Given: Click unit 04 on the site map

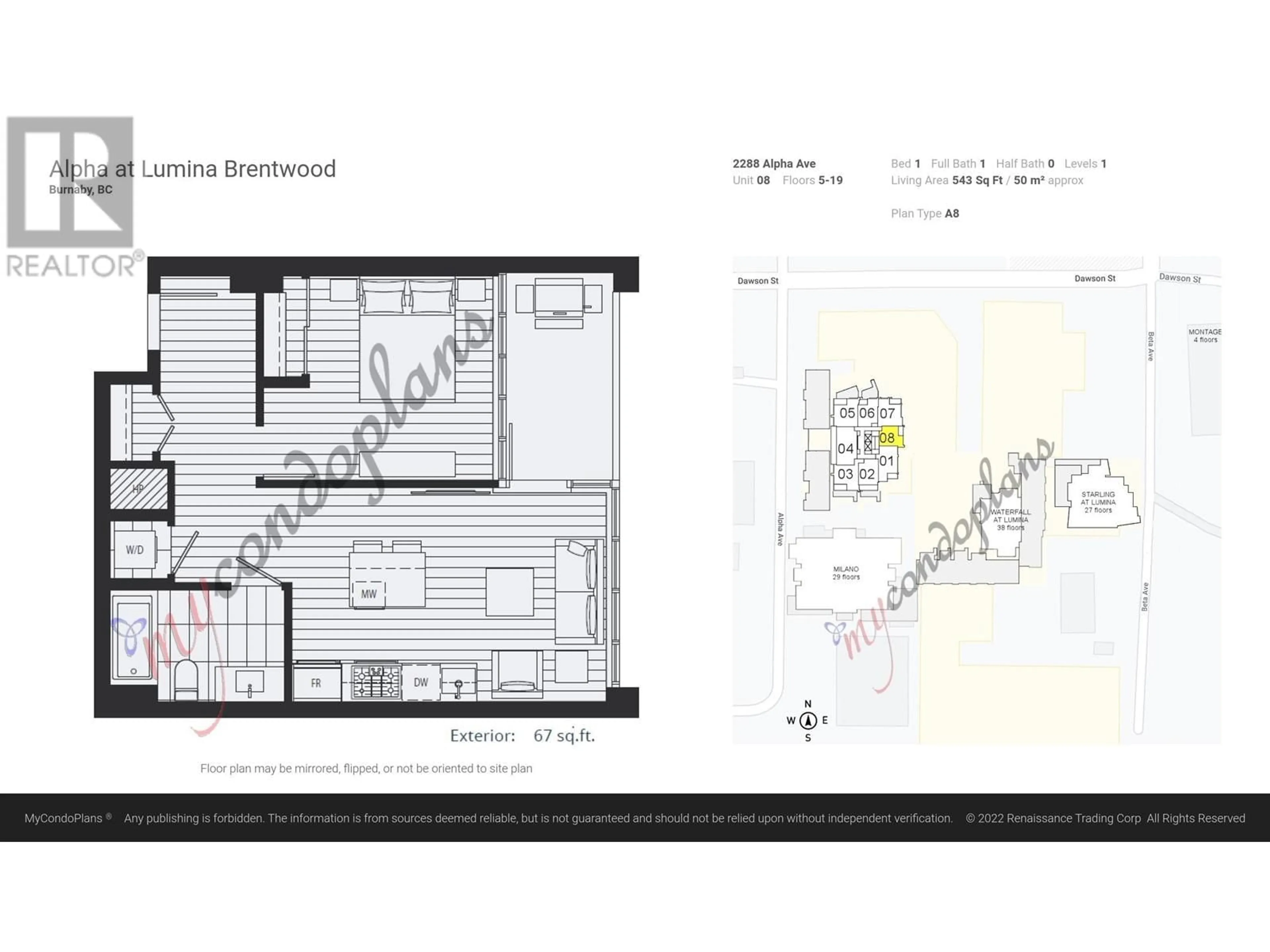Looking at the screenshot, I should 845,449.
